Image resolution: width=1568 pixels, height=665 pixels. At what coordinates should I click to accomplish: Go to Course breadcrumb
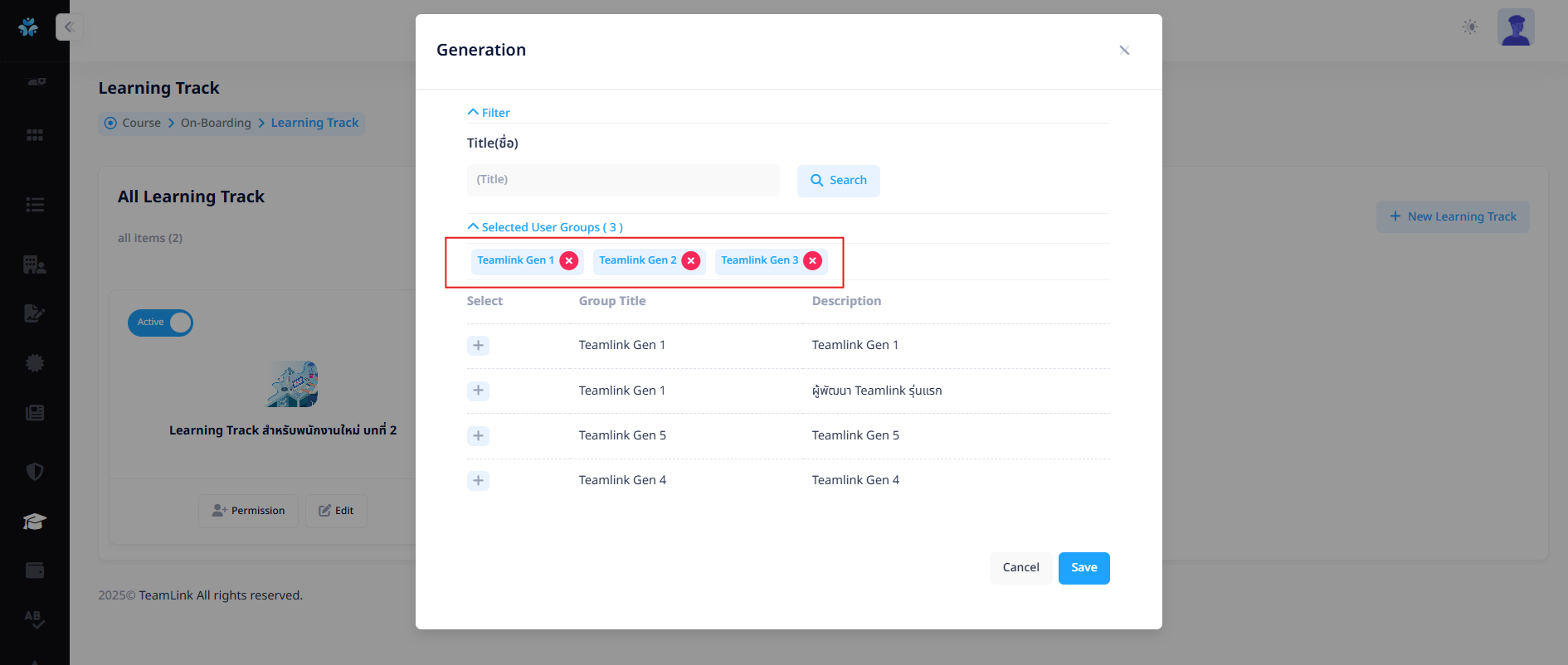coord(141,123)
